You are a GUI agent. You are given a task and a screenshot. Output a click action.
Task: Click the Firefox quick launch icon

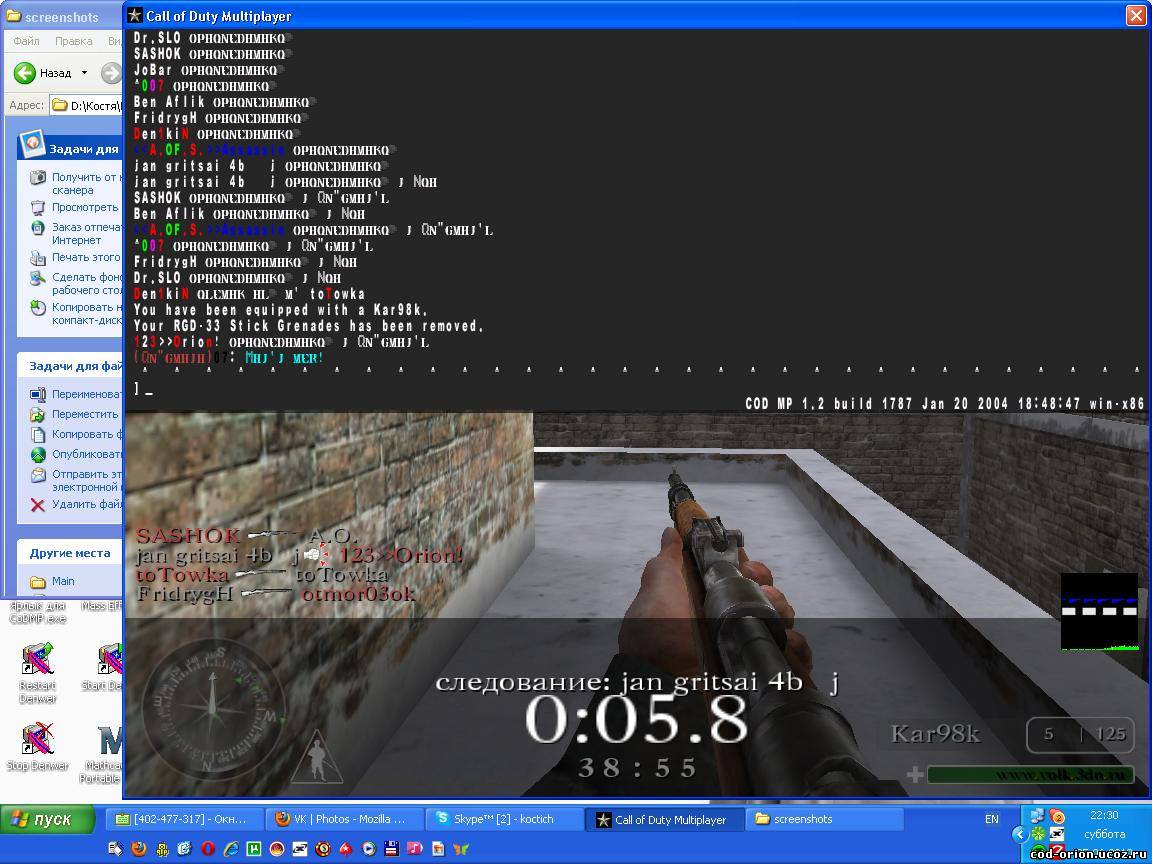(x=139, y=849)
